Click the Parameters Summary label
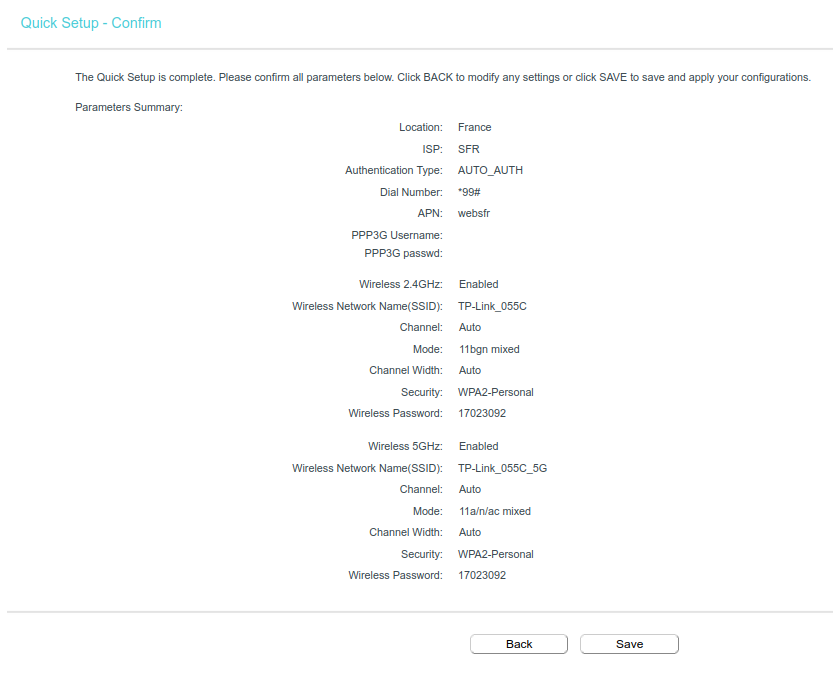The height and width of the screenshot is (675, 833). pyautogui.click(x=129, y=107)
